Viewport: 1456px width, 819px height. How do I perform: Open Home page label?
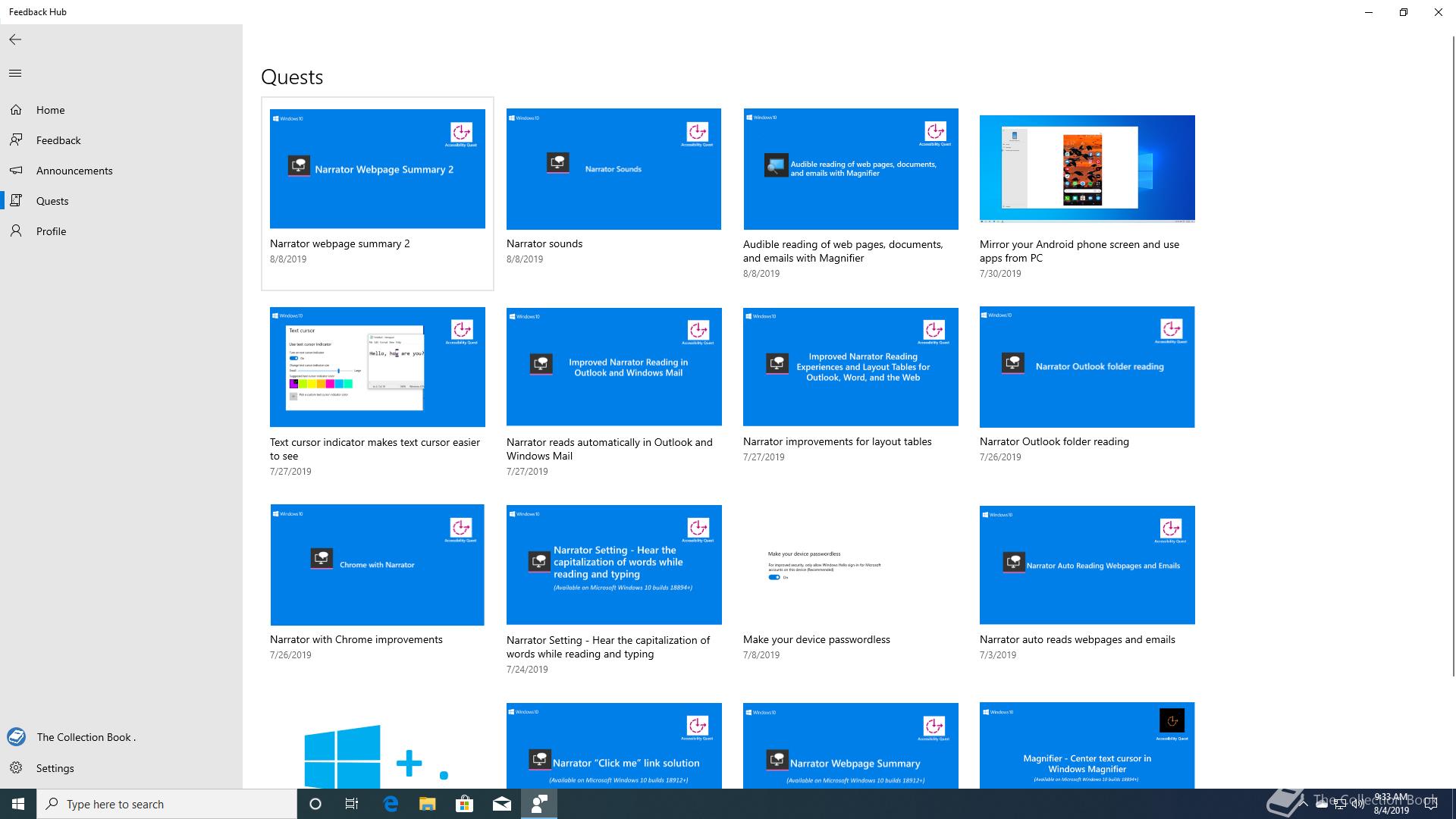tap(51, 110)
